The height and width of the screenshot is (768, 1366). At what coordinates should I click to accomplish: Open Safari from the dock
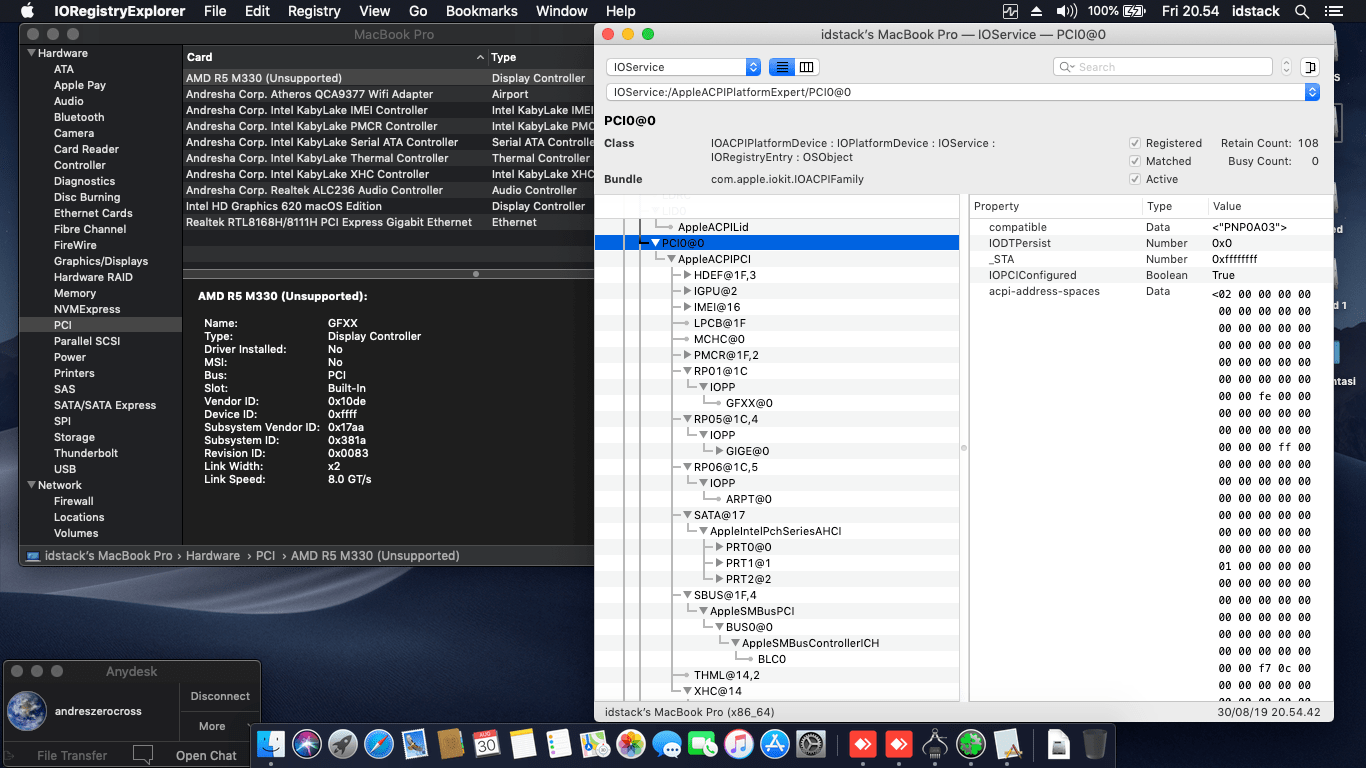tap(379, 744)
